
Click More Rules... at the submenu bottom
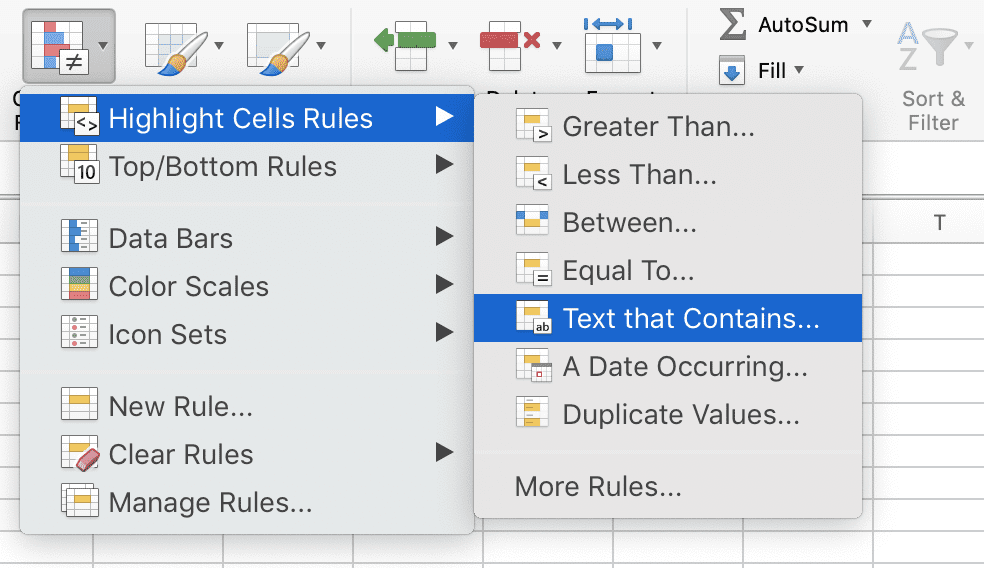tap(597, 487)
